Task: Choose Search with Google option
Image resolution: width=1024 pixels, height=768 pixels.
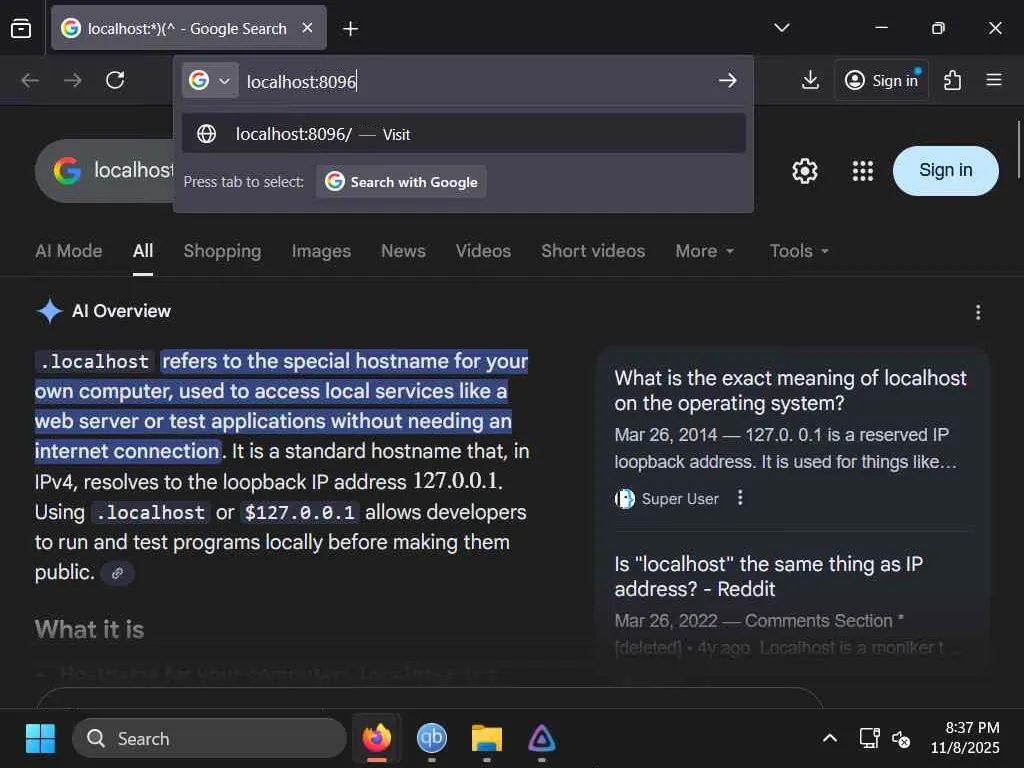Action: 401,182
